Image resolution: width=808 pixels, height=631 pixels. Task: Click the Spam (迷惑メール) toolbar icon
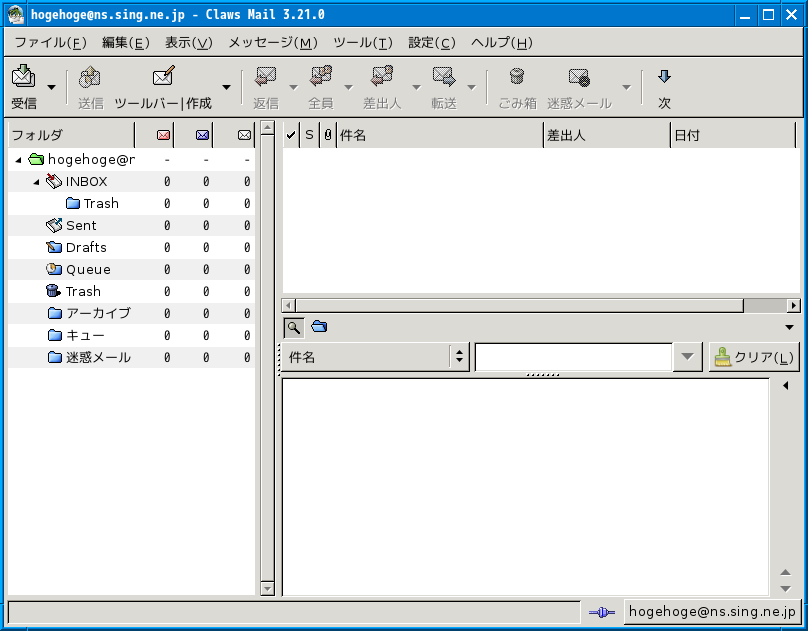tap(579, 77)
